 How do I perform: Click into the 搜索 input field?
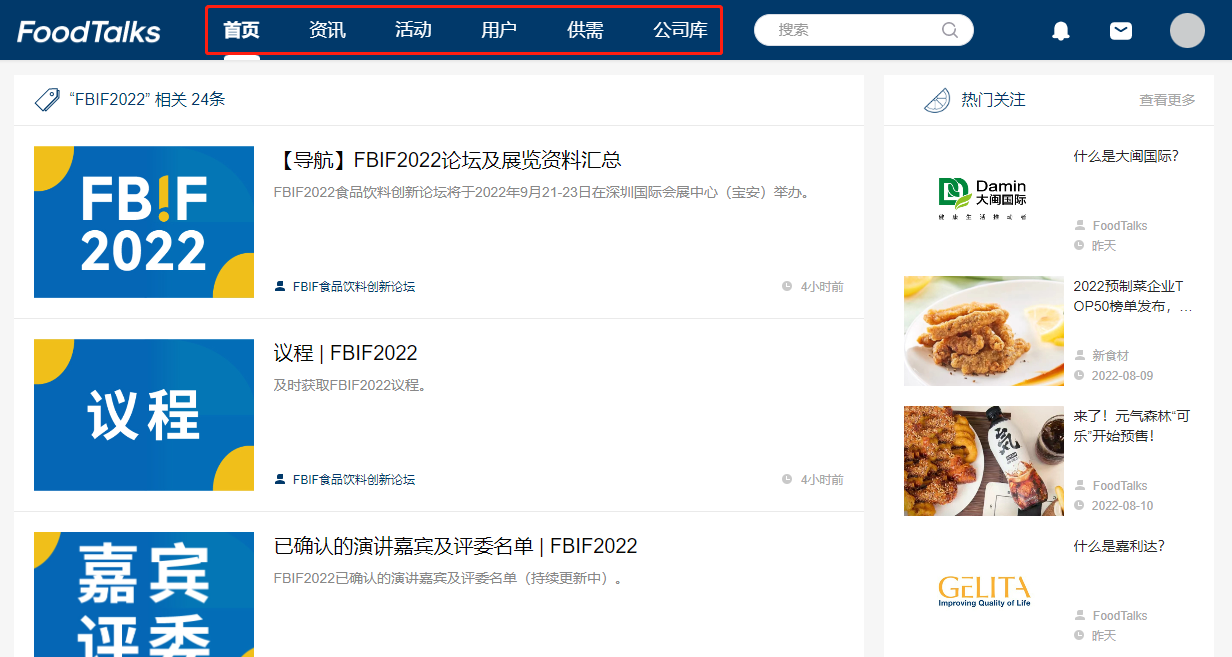click(x=855, y=30)
